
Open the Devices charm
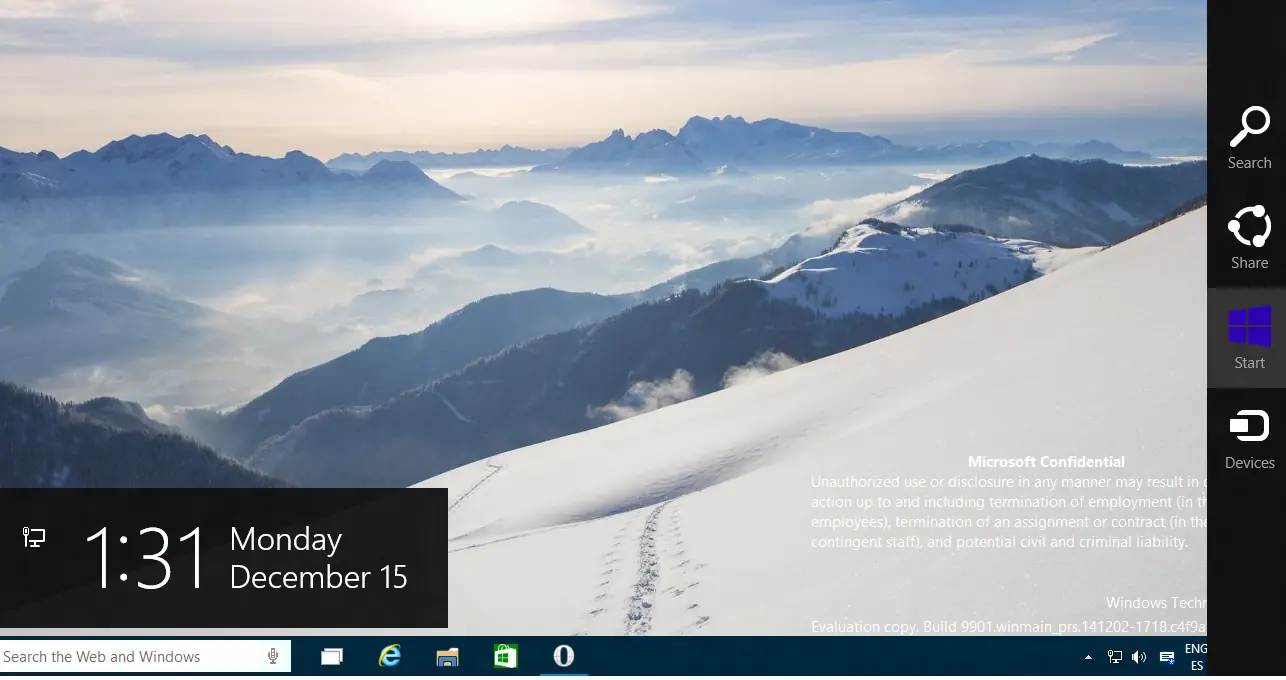tap(1249, 438)
